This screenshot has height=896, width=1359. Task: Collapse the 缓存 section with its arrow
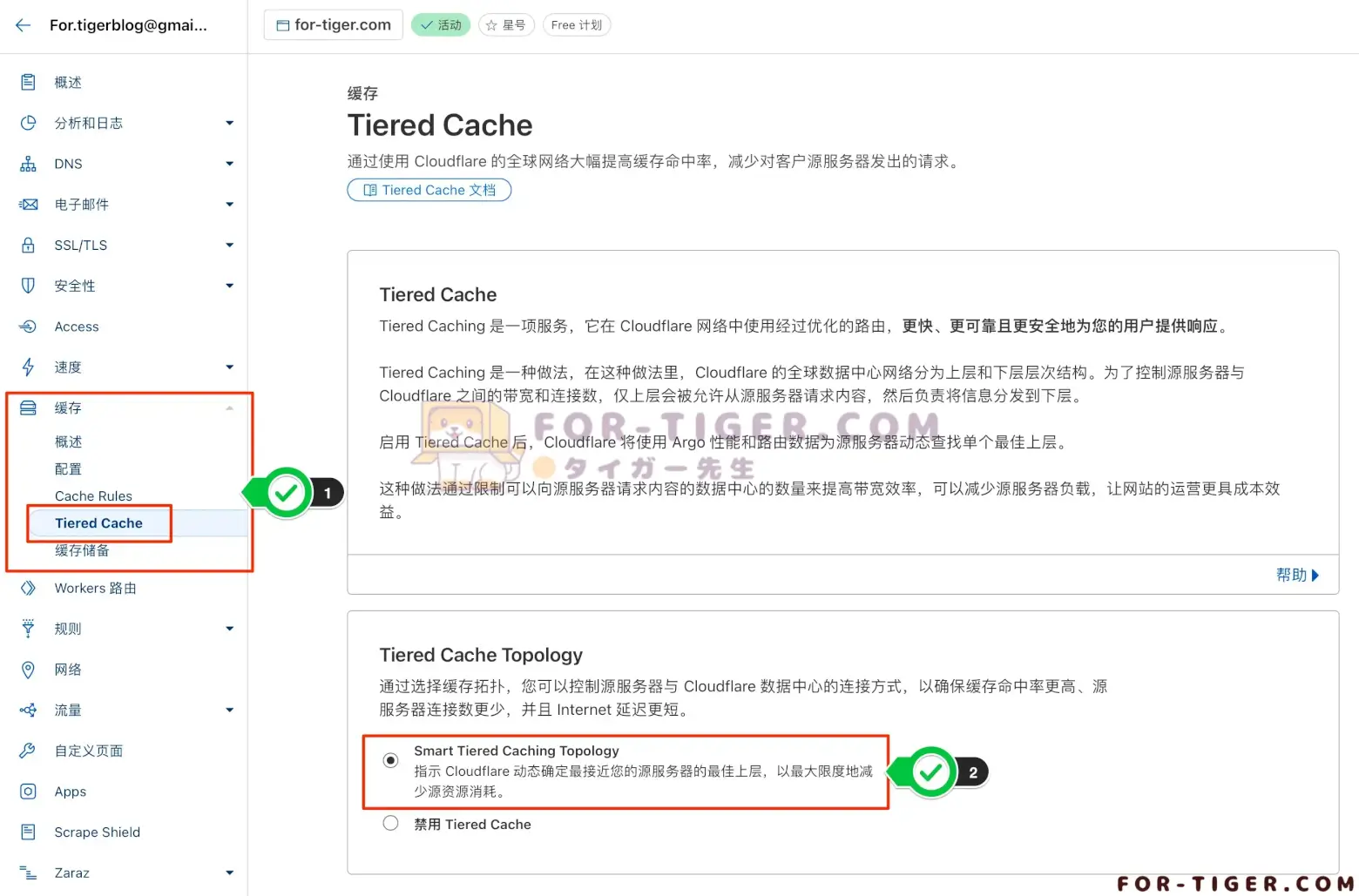tap(229, 408)
